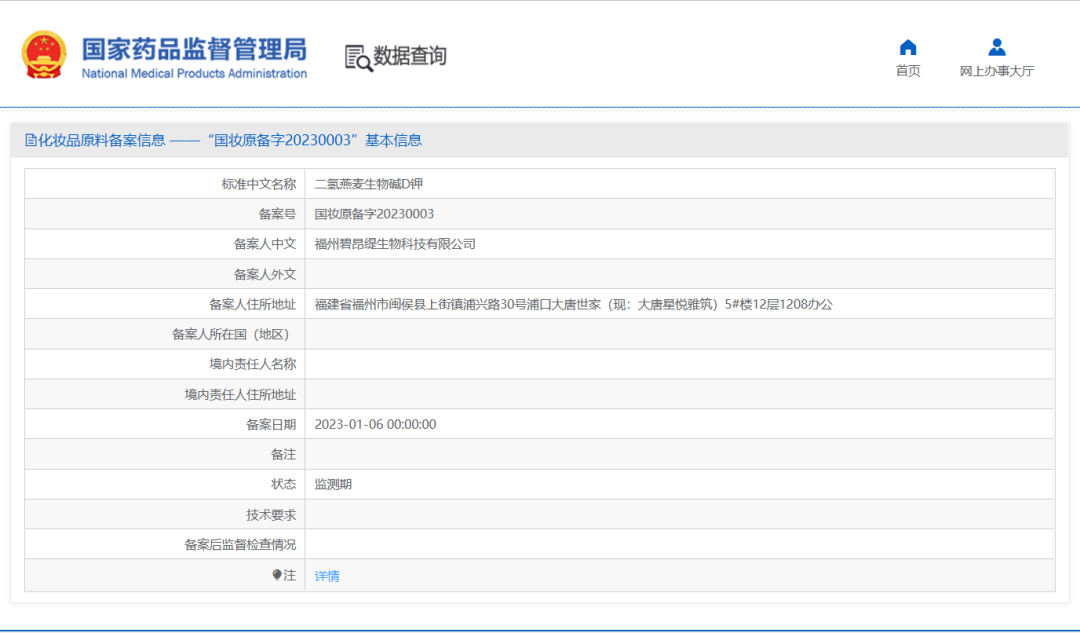Open the 首页 home icon
Image resolution: width=1080 pixels, height=633 pixels.
click(908, 47)
